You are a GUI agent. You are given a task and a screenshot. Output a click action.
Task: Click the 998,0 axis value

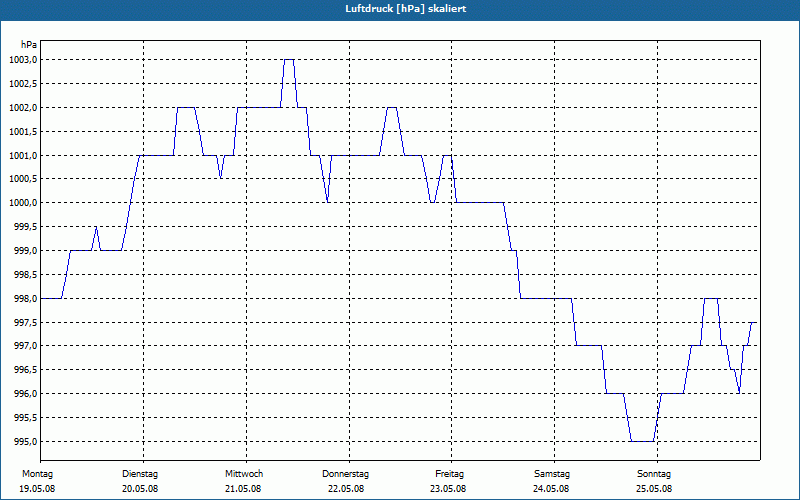pos(25,298)
